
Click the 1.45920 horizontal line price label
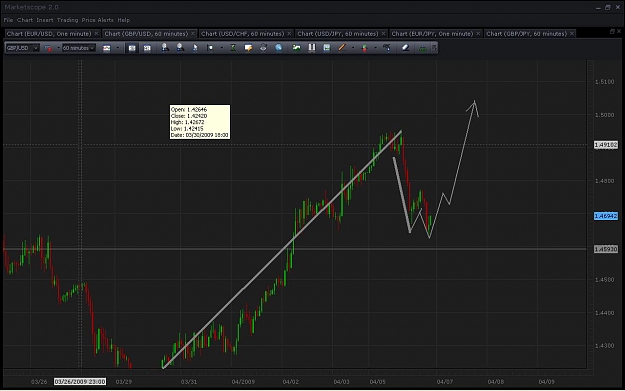click(x=606, y=249)
